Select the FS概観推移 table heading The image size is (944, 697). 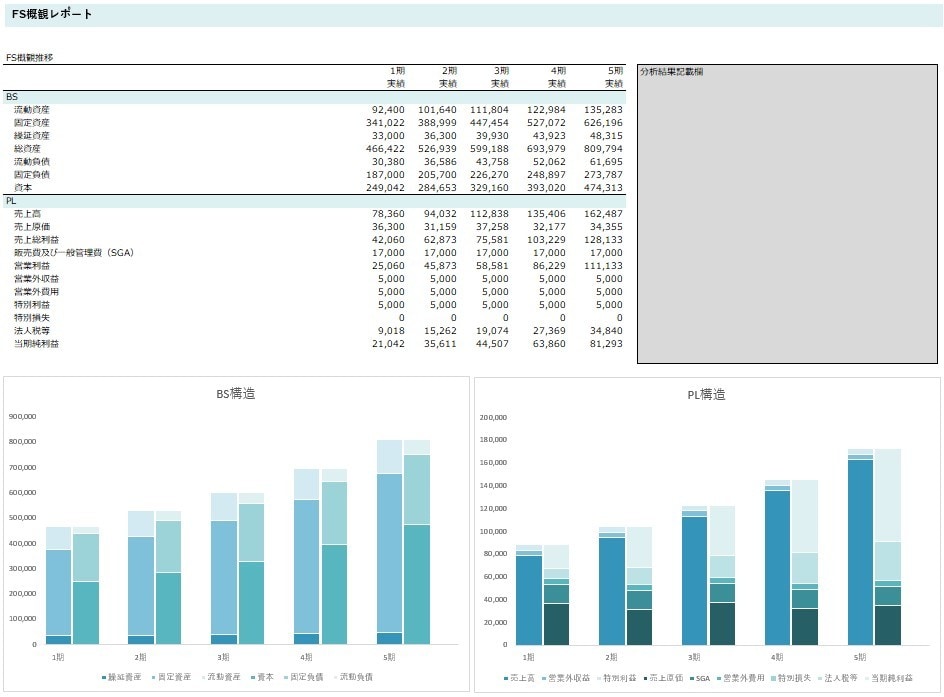(30, 58)
